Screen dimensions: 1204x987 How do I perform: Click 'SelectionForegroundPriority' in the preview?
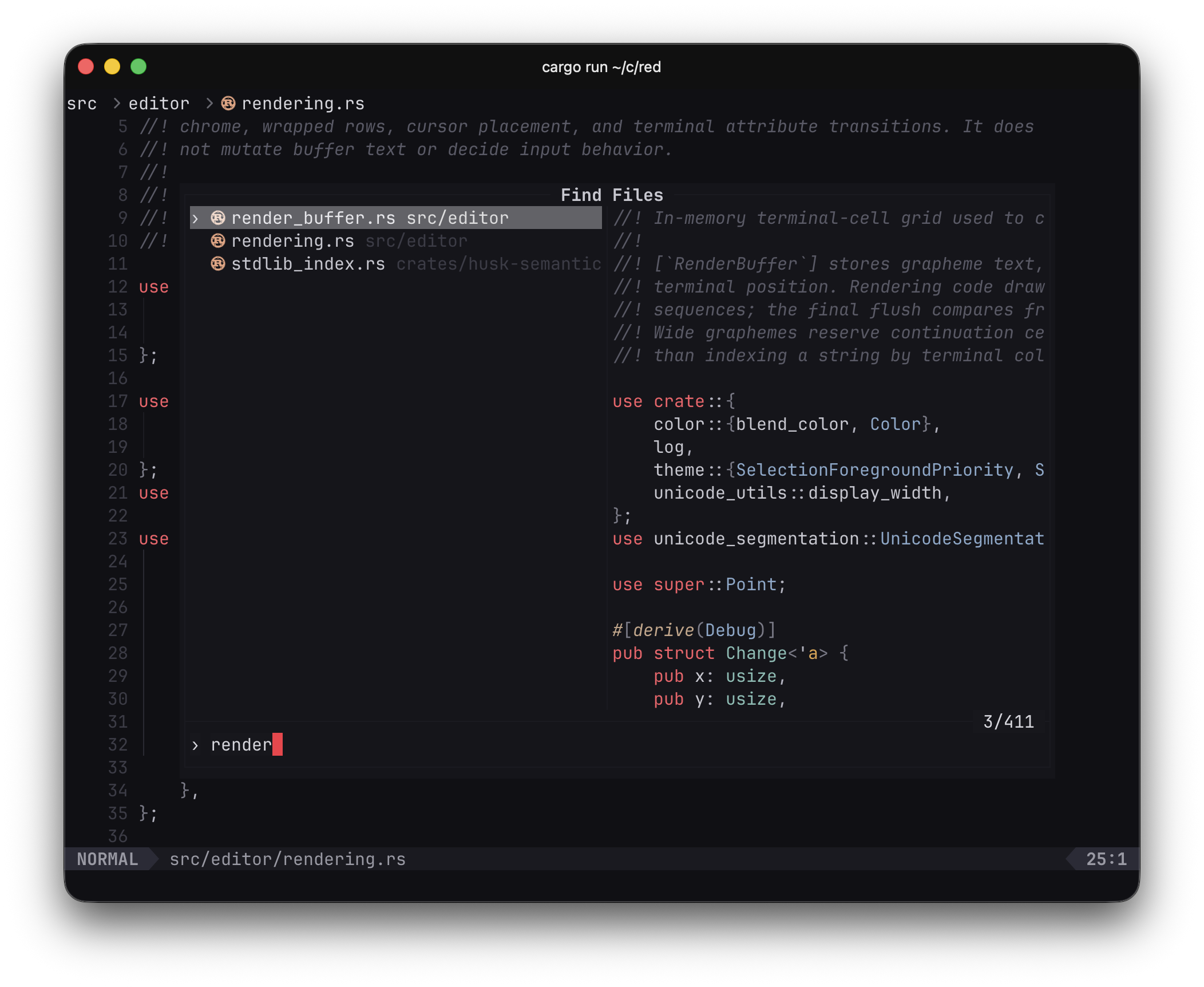tap(874, 470)
